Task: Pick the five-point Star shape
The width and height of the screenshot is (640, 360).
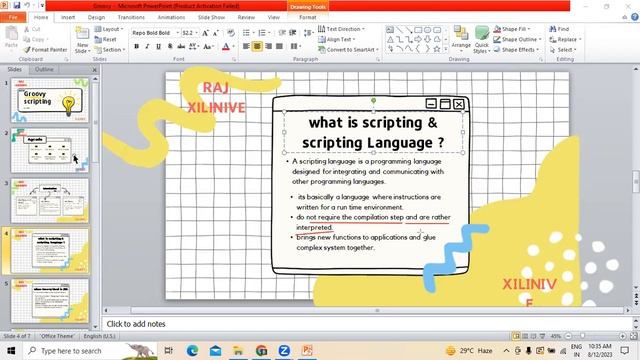Action: 437,49
